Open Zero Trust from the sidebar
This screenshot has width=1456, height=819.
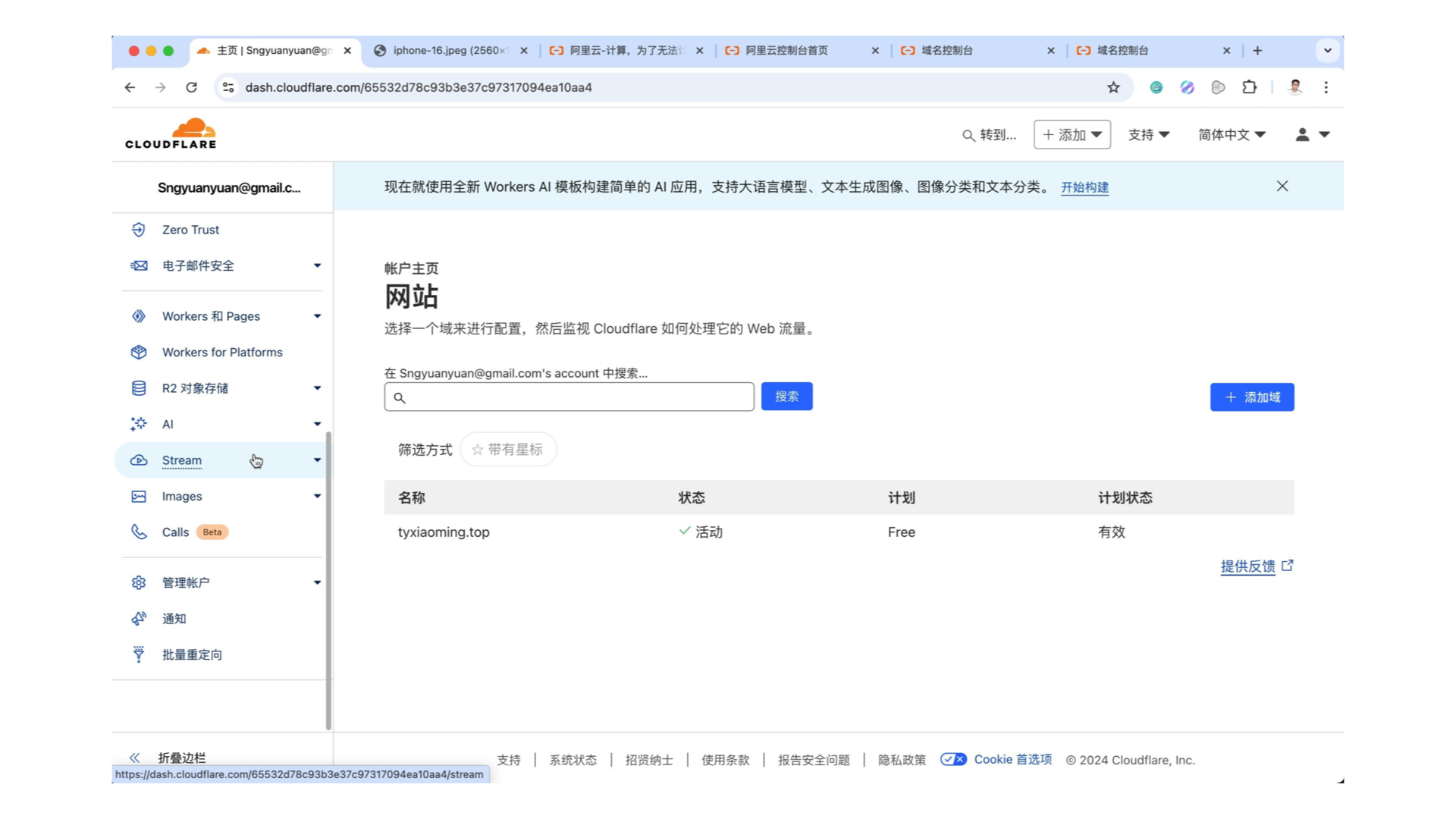(190, 229)
